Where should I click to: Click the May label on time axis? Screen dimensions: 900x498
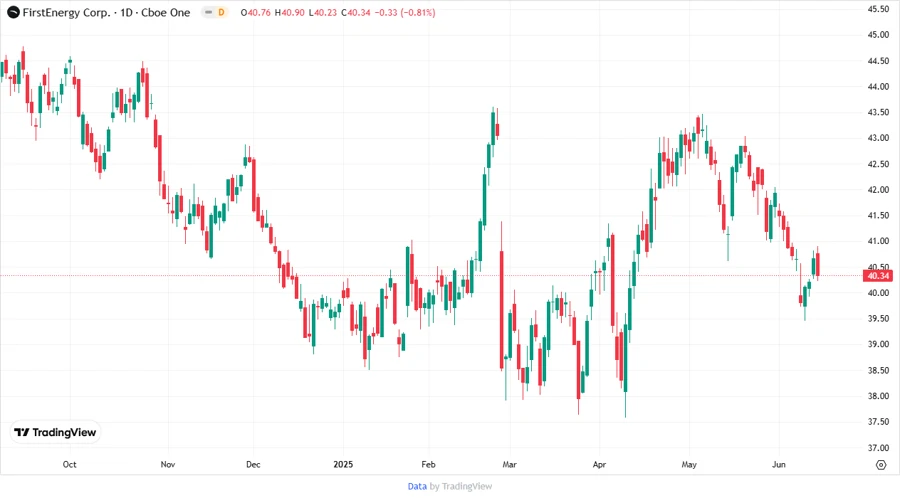coord(689,464)
